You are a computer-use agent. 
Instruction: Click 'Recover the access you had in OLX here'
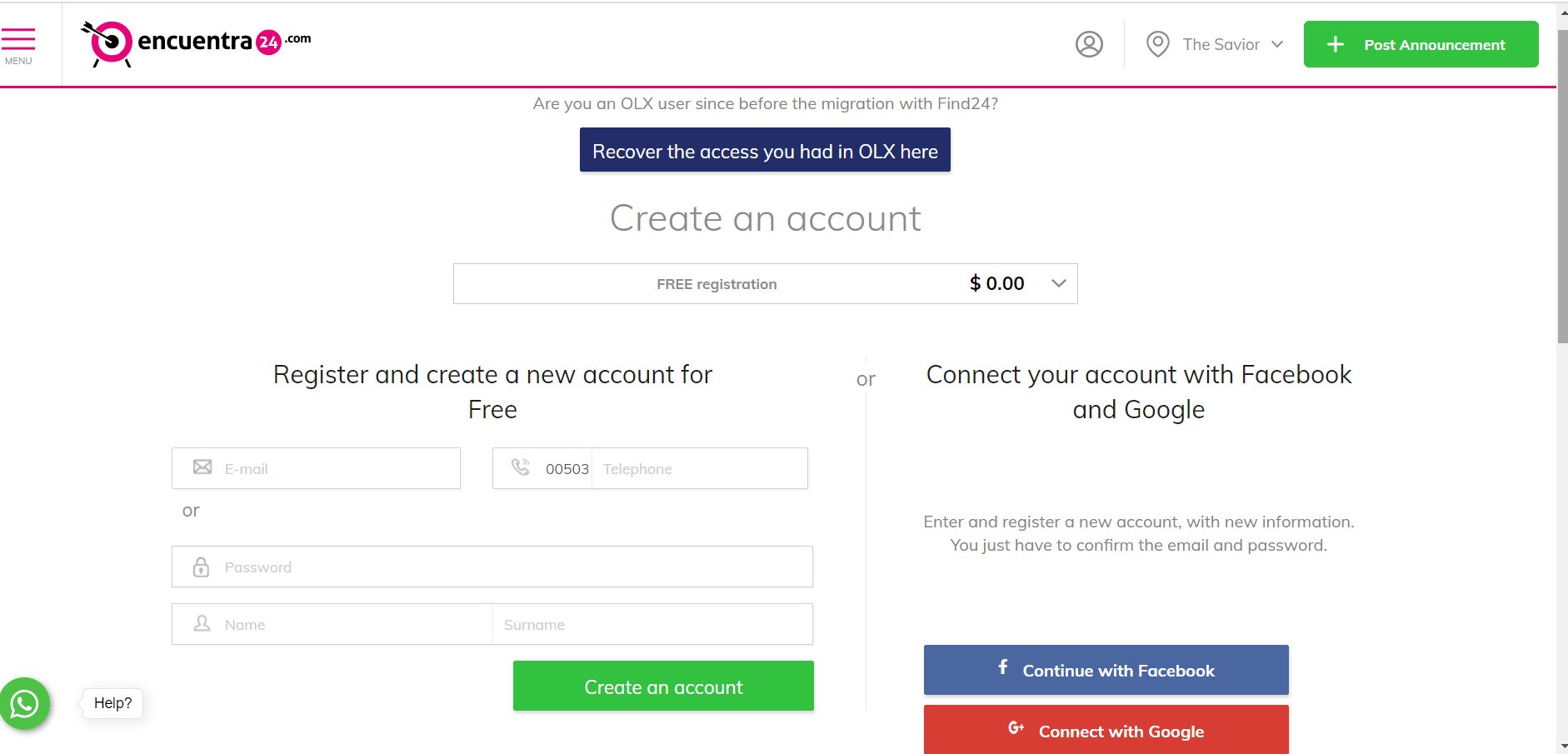(764, 151)
